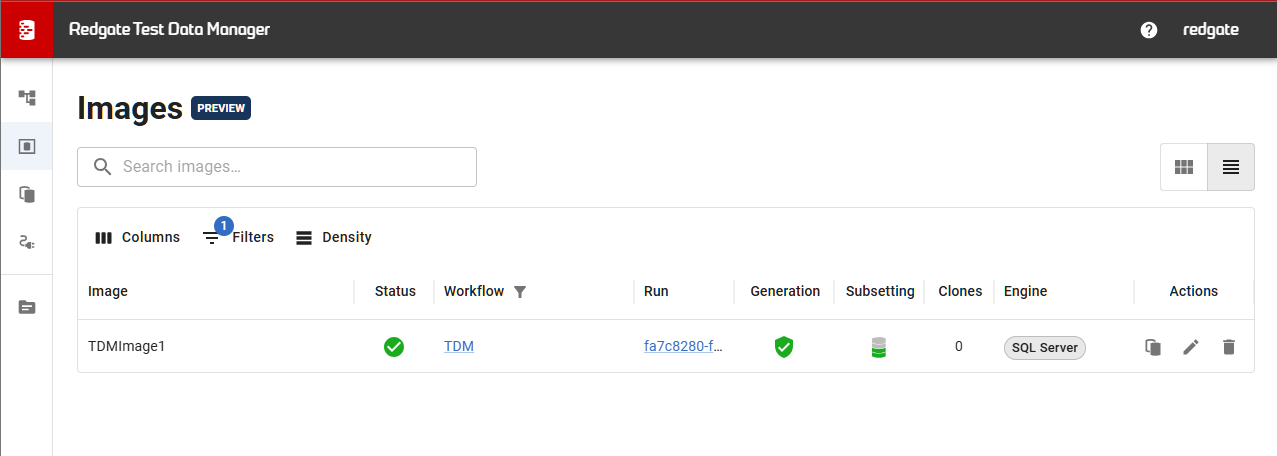Click the Workflow column filter icon
The image size is (1277, 456).
(x=519, y=292)
